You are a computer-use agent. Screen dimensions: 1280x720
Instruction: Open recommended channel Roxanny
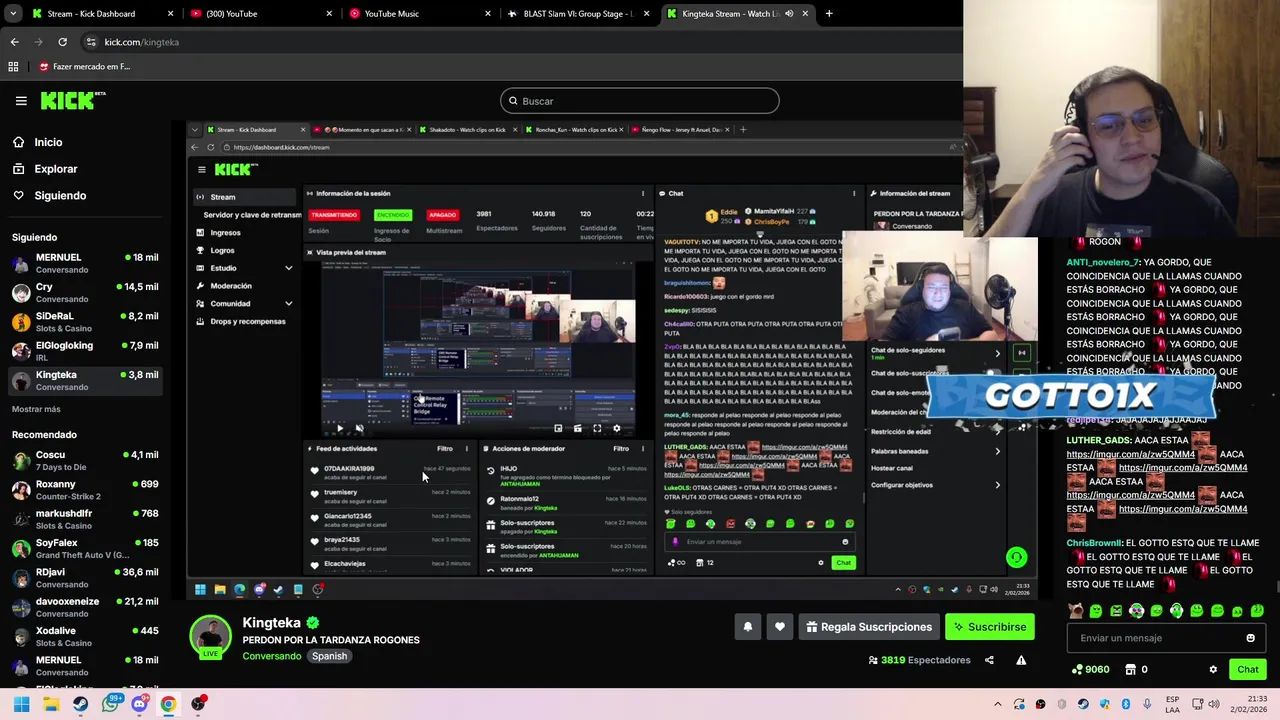tap(85, 490)
